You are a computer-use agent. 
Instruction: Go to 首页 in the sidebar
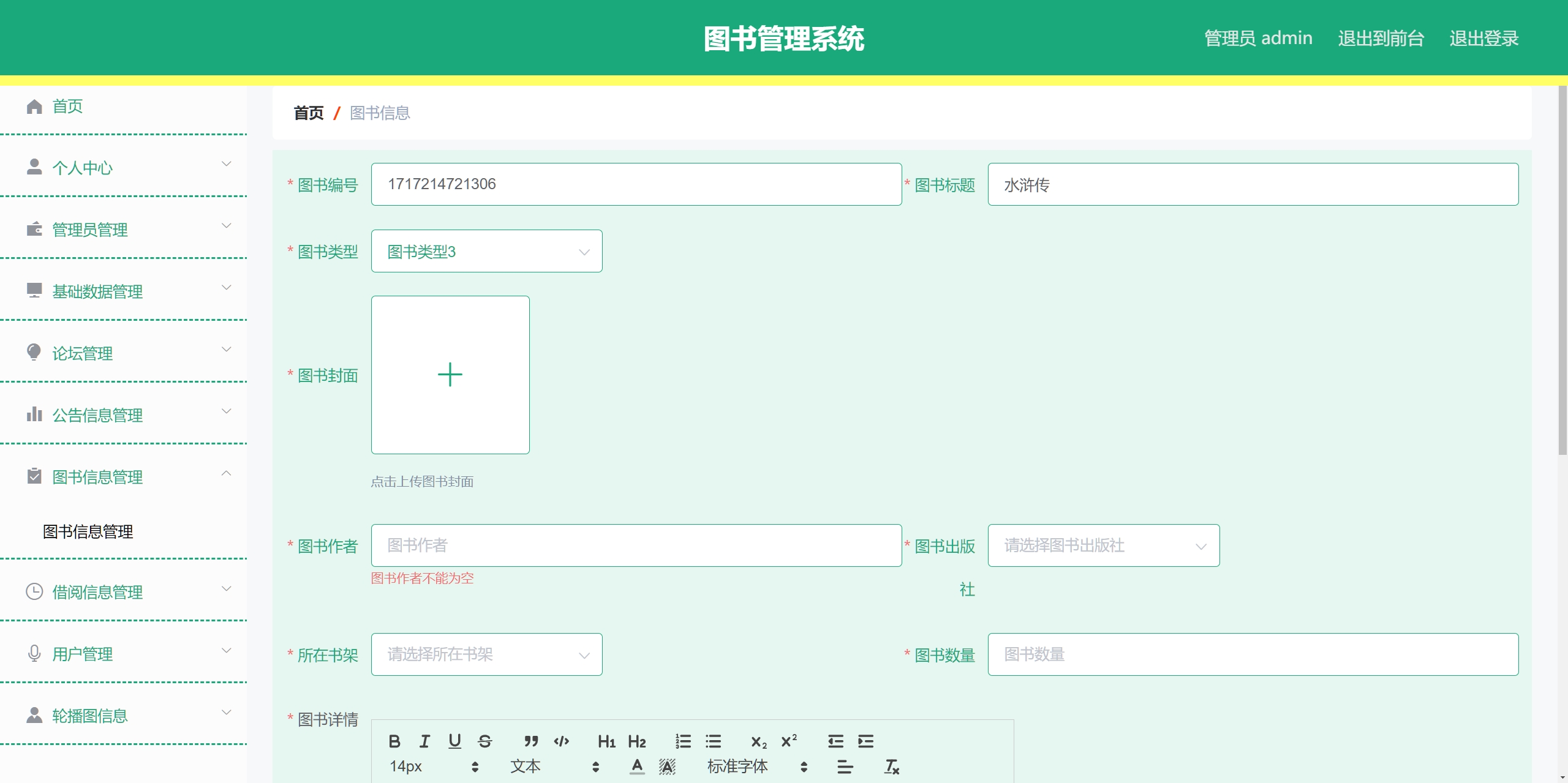click(67, 107)
